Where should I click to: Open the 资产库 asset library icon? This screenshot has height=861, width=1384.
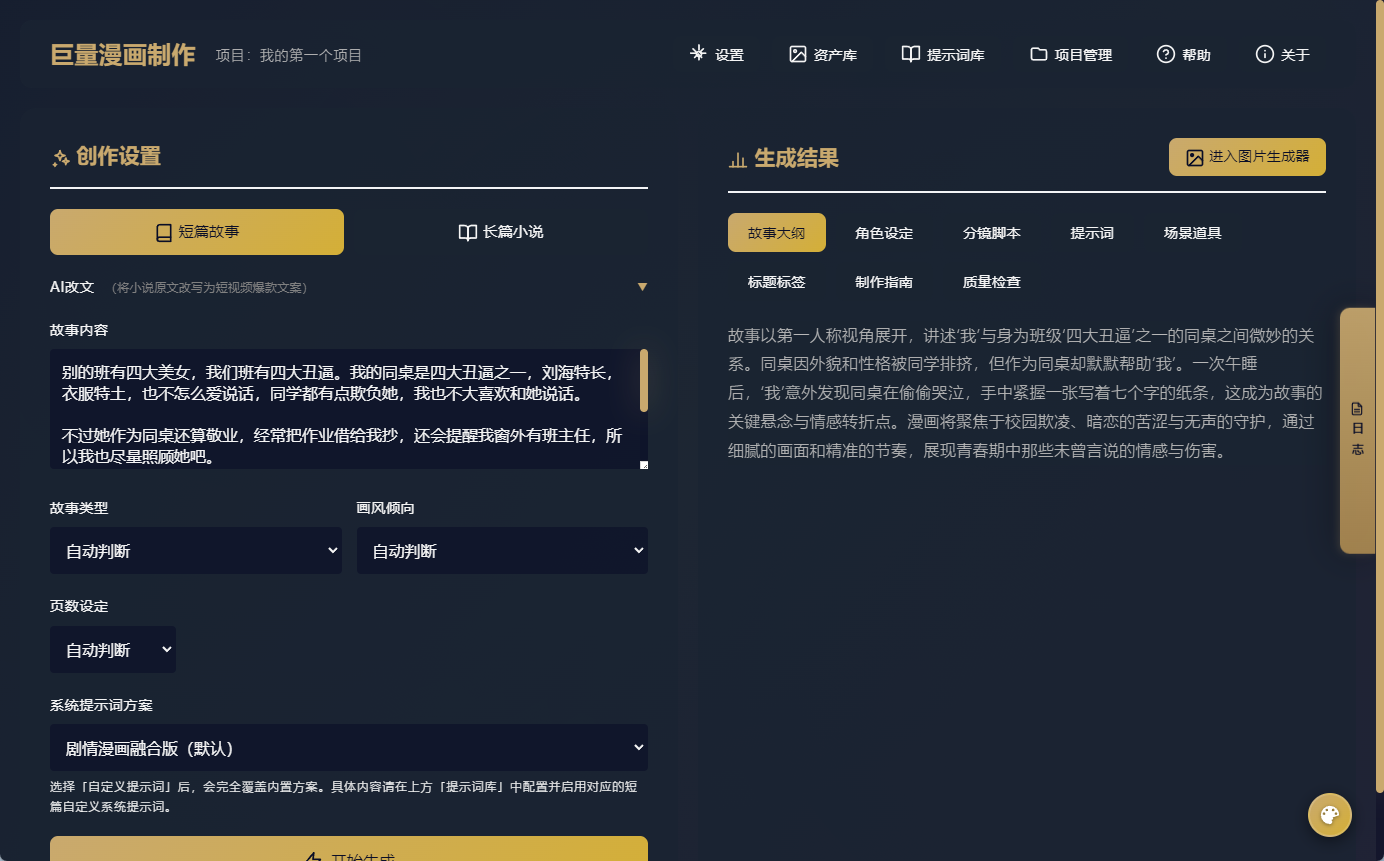pos(797,55)
